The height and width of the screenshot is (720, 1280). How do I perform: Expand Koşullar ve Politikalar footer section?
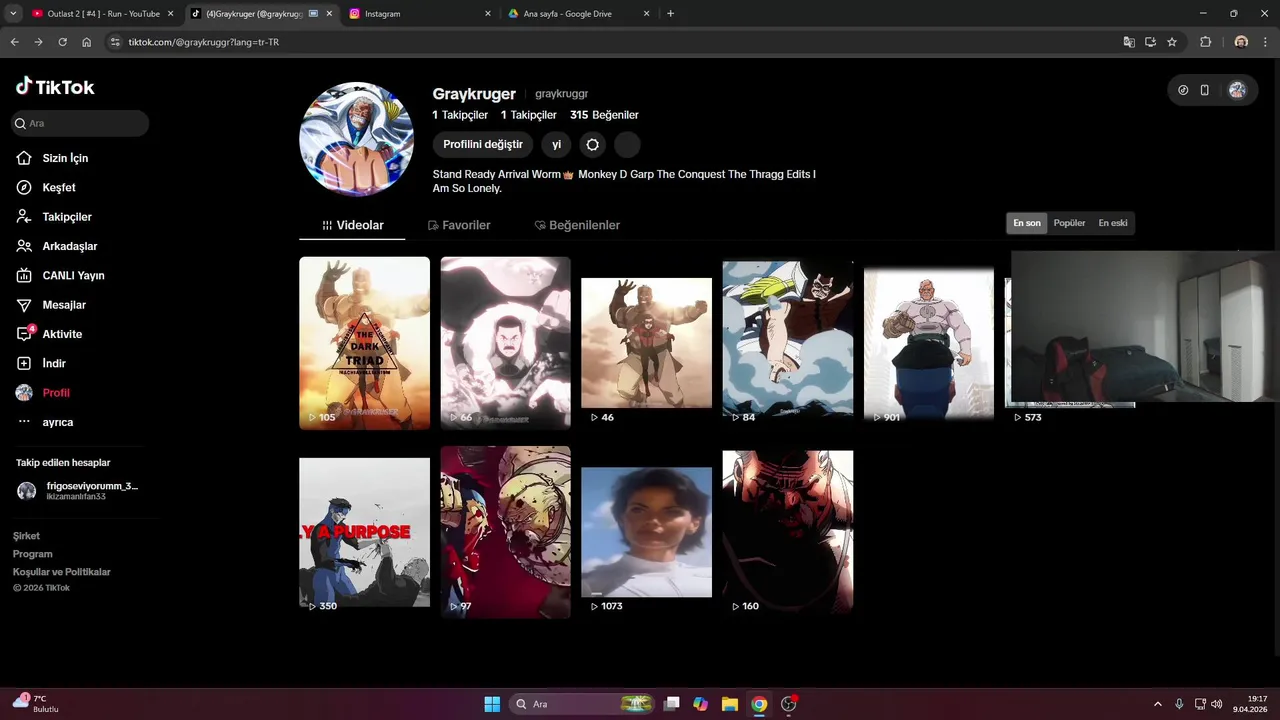62,572
